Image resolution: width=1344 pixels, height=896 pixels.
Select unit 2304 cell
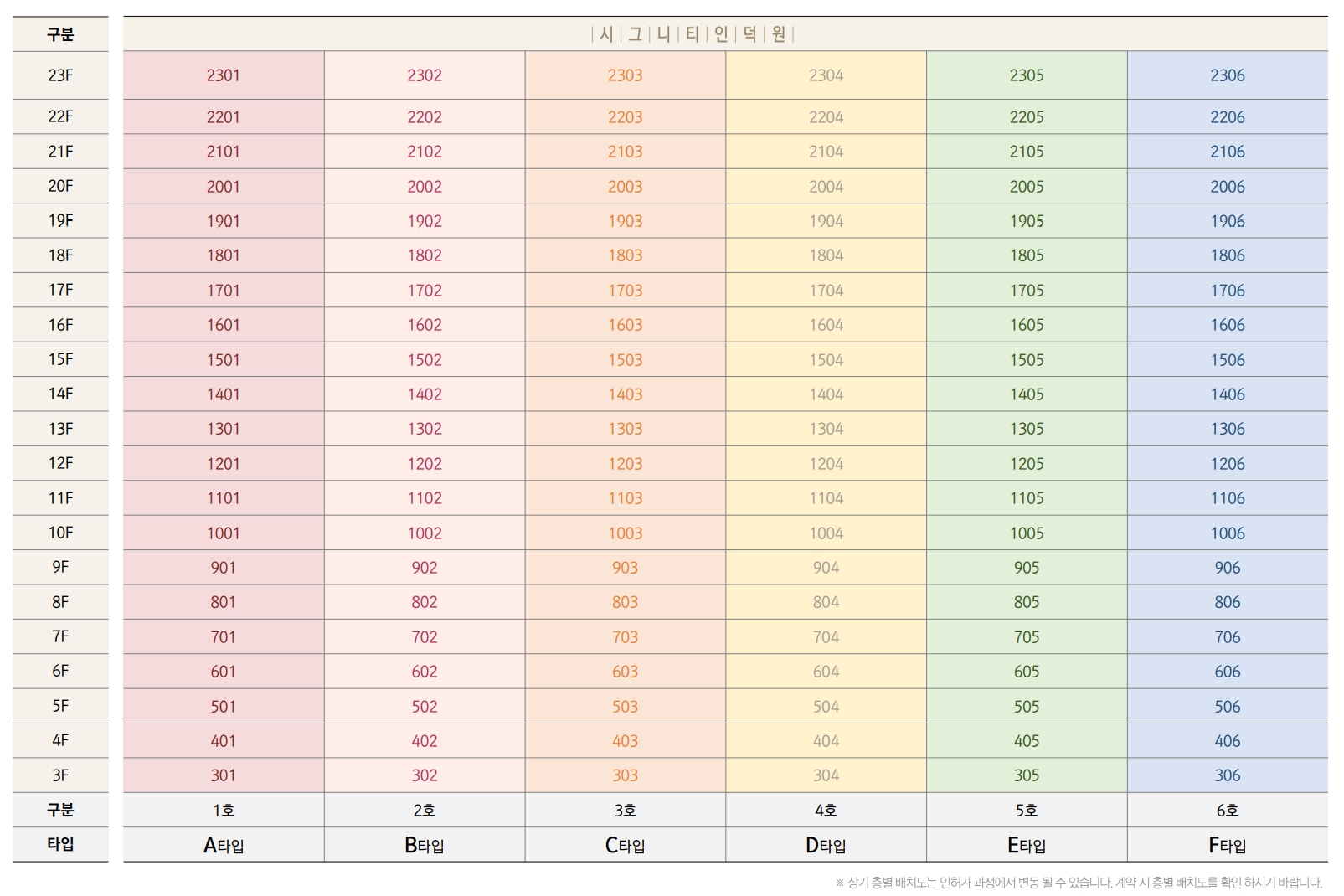coord(826,75)
